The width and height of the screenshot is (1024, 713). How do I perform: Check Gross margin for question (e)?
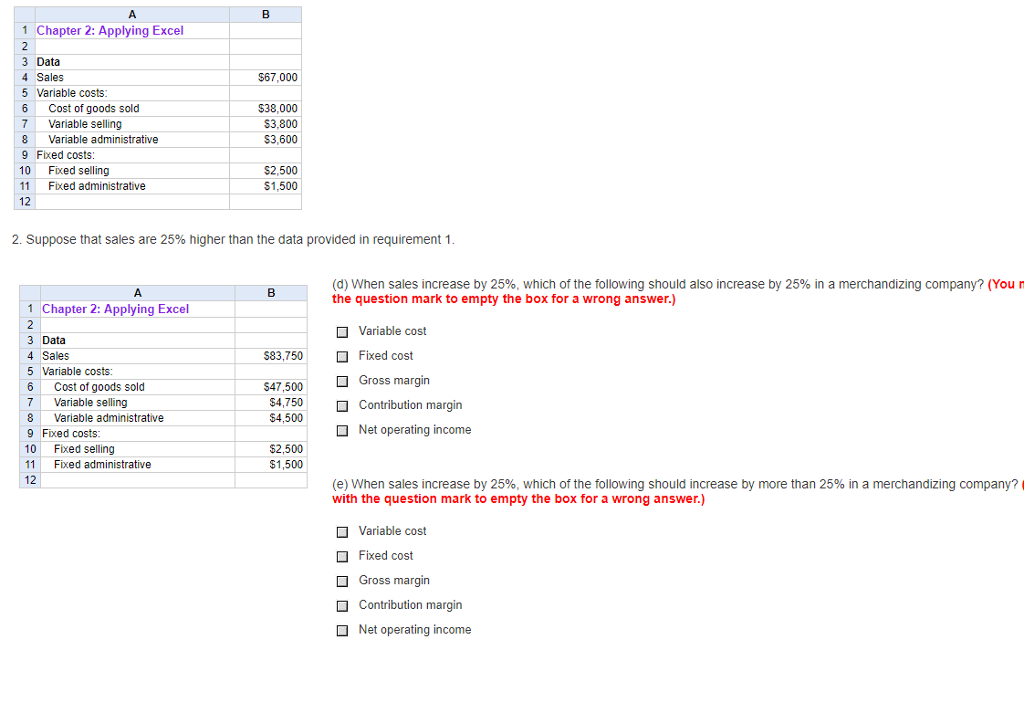click(342, 580)
